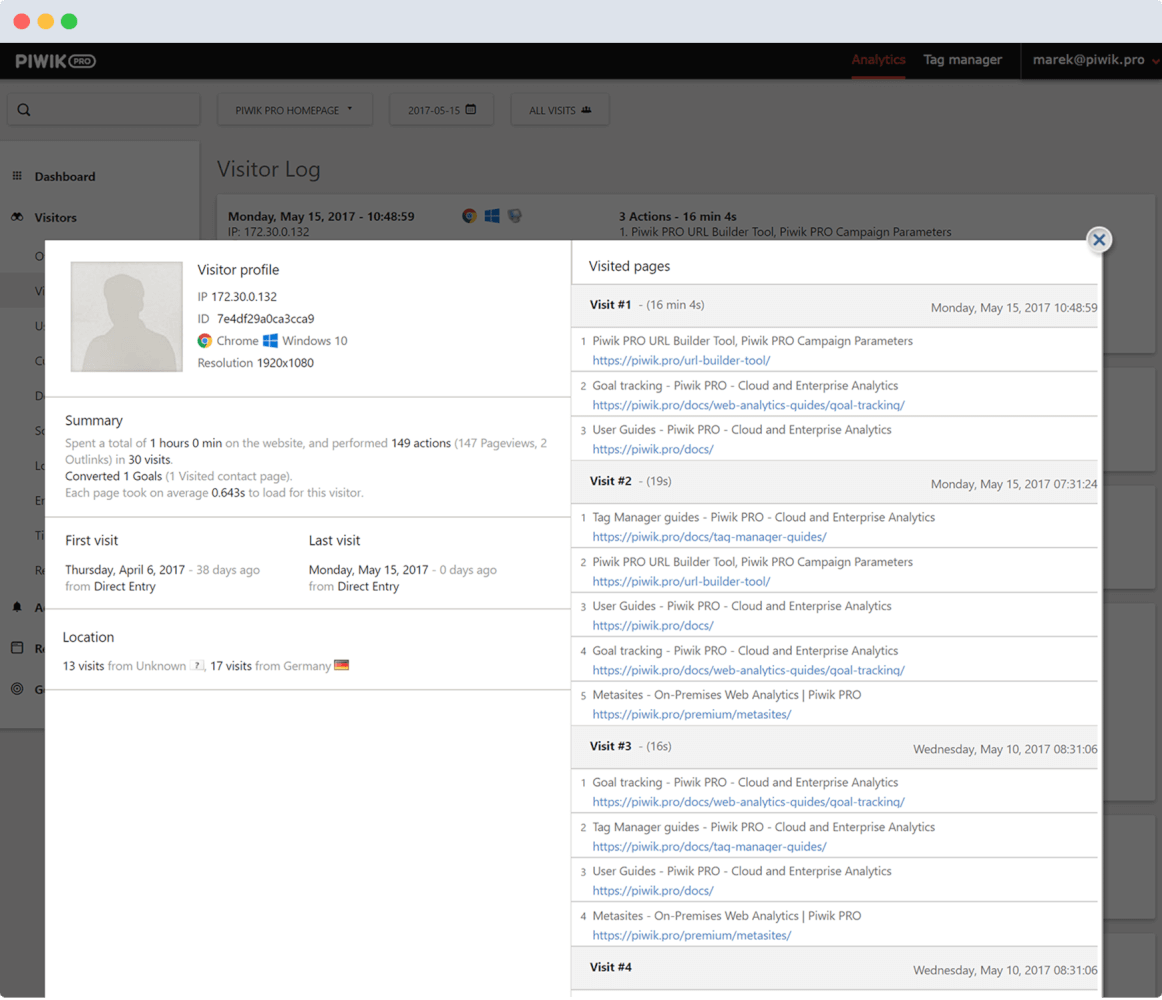Click the macOS yellow minimize button
This screenshot has width=1162, height=1000.
tap(45, 21)
